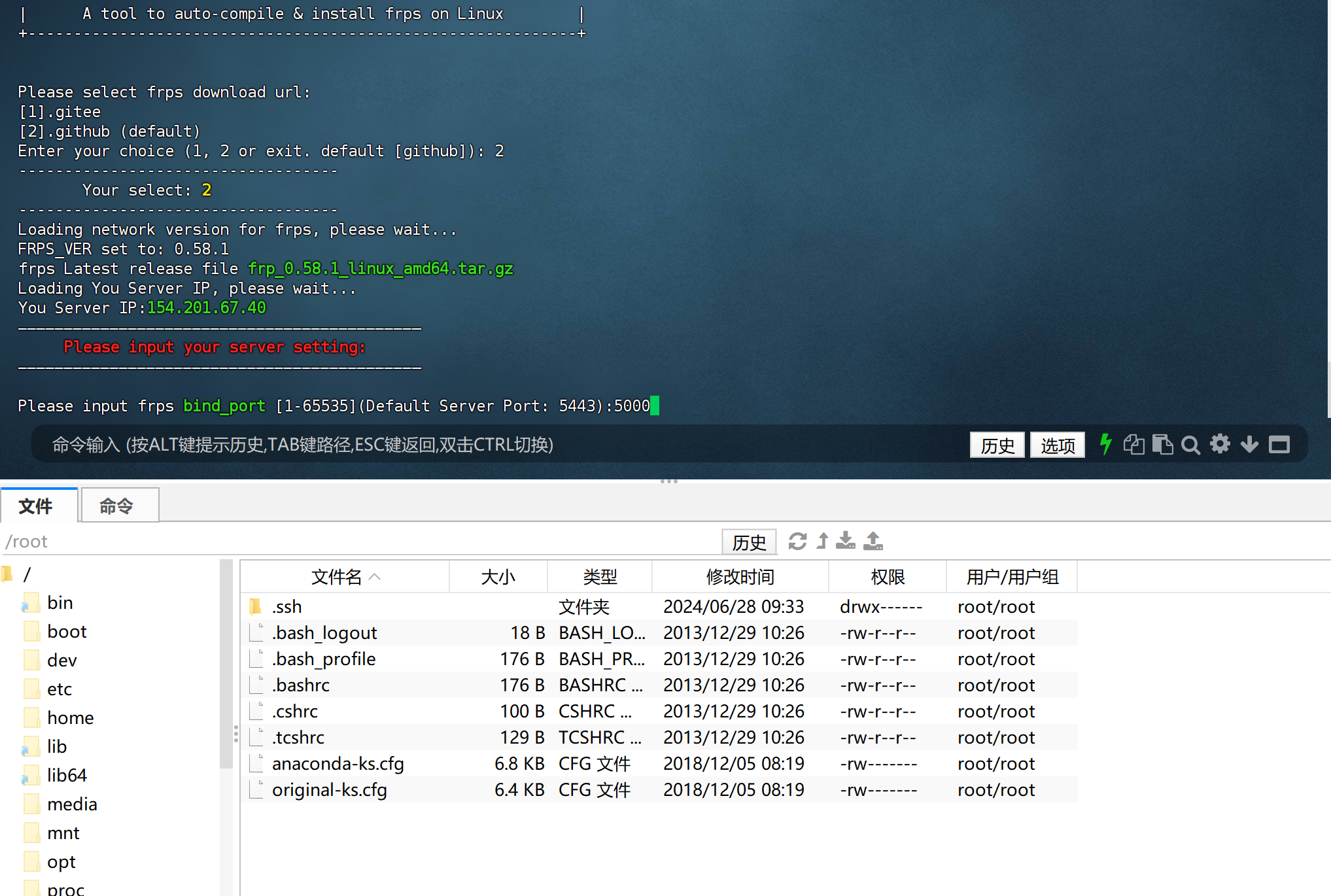Screen dimensions: 1331x896
Task: Click the 选项 options button
Action: pos(1057,445)
